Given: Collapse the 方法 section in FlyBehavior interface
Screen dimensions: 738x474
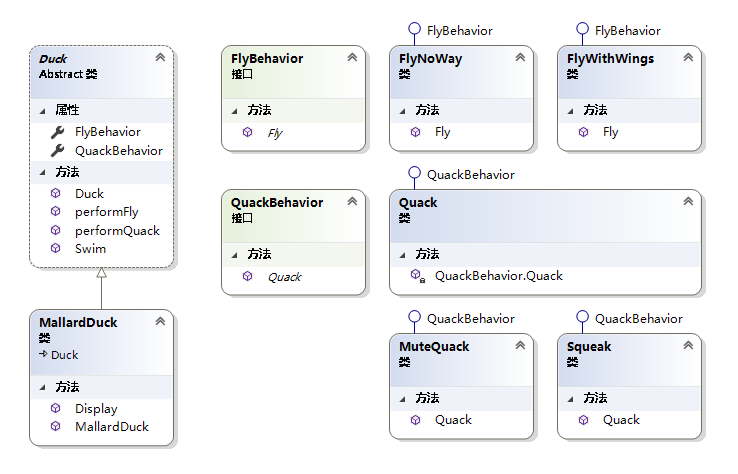Looking at the screenshot, I should pyautogui.click(x=234, y=110).
